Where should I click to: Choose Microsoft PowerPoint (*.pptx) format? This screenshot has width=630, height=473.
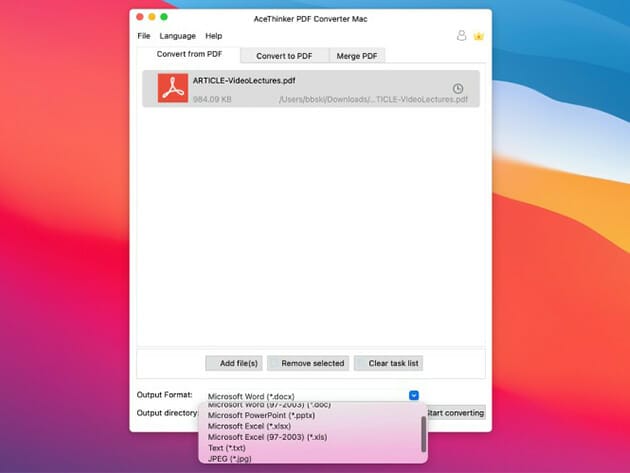point(260,415)
